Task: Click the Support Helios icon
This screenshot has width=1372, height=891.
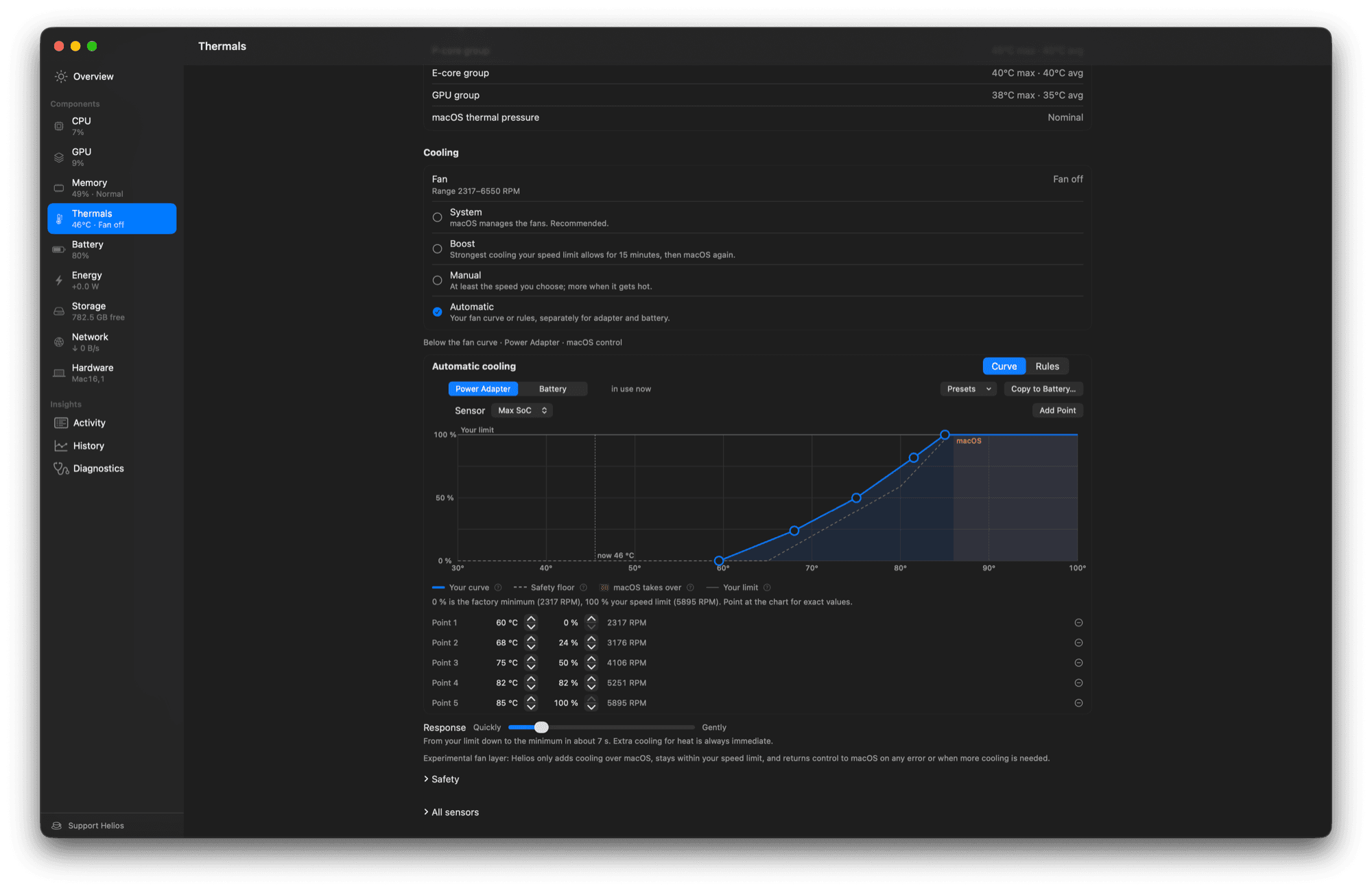Action: point(57,826)
